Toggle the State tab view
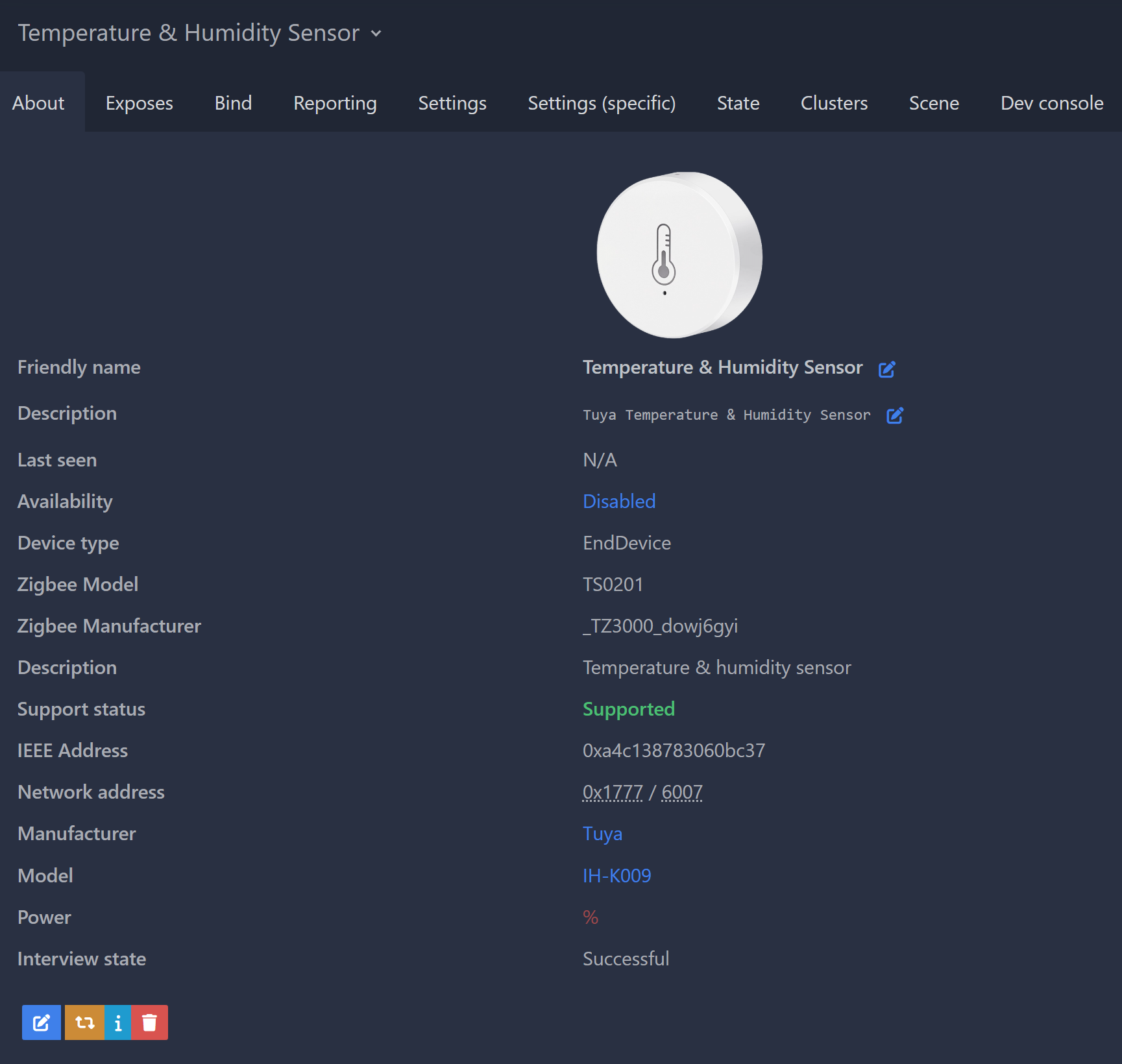 click(738, 103)
